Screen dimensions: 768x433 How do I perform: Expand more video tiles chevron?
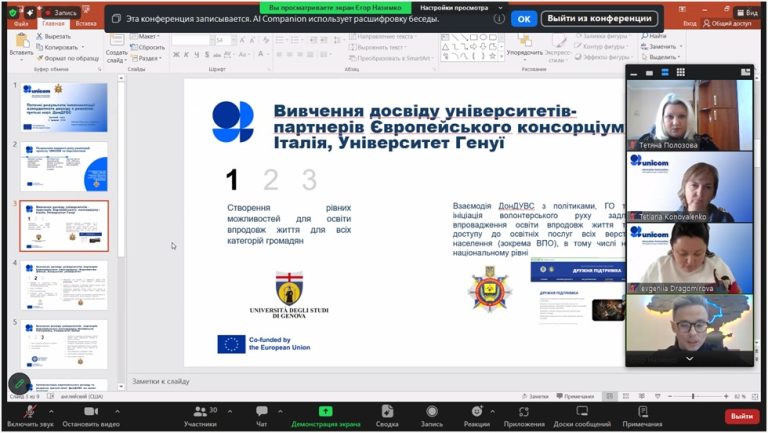[x=689, y=359]
